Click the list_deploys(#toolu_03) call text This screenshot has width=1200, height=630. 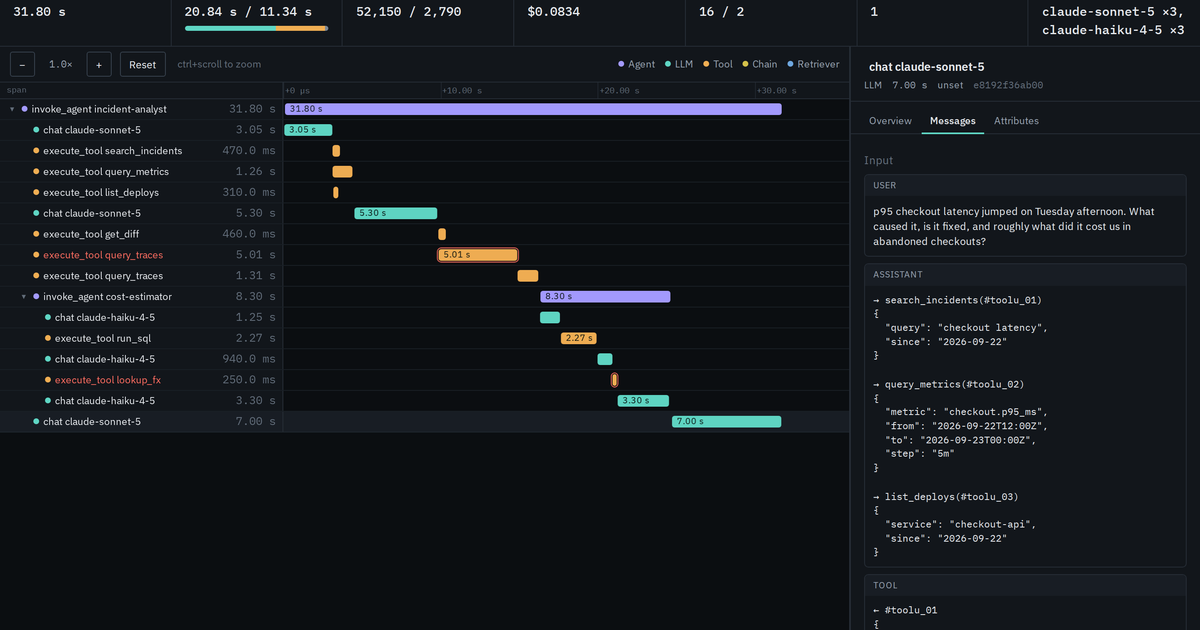tap(946, 497)
